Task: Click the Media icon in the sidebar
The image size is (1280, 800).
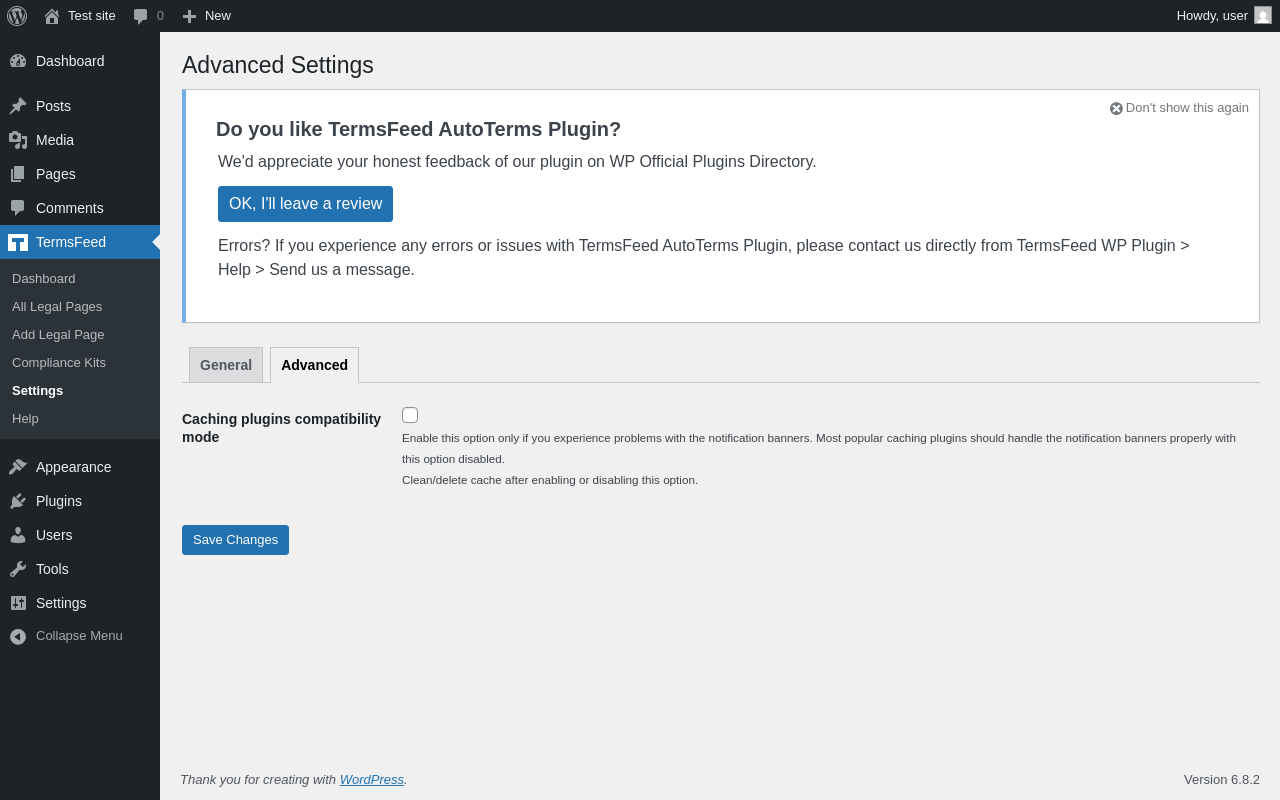Action: pyautogui.click(x=18, y=140)
